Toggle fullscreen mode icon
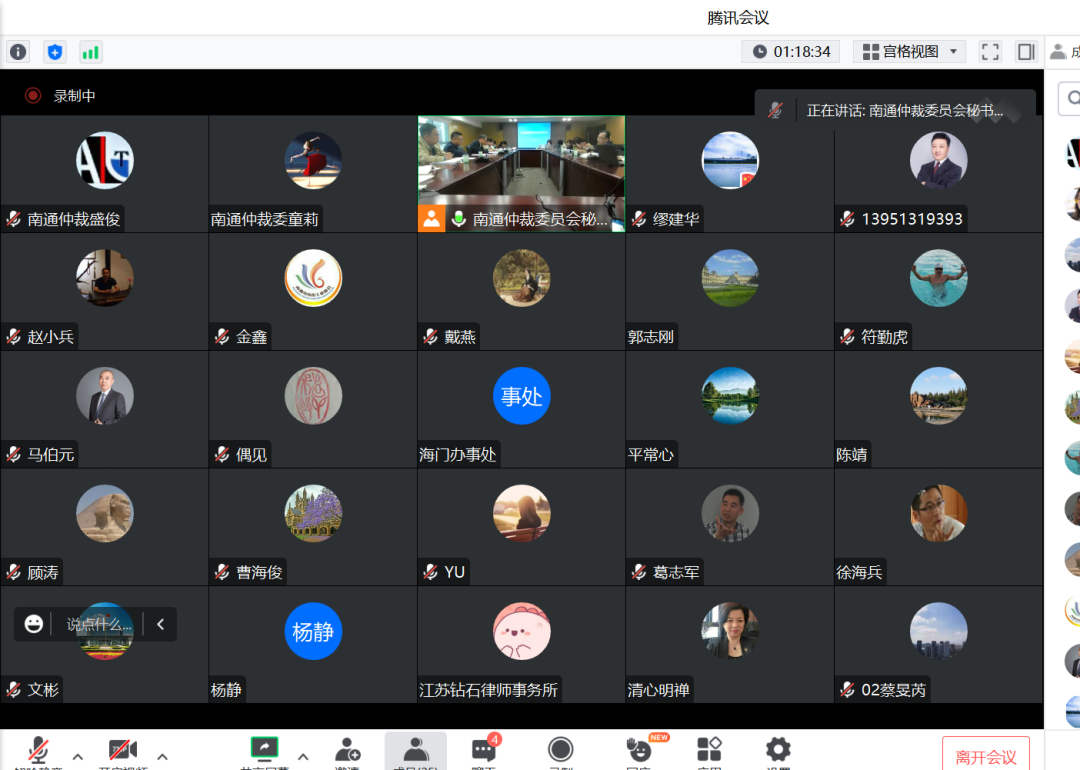 [990, 52]
